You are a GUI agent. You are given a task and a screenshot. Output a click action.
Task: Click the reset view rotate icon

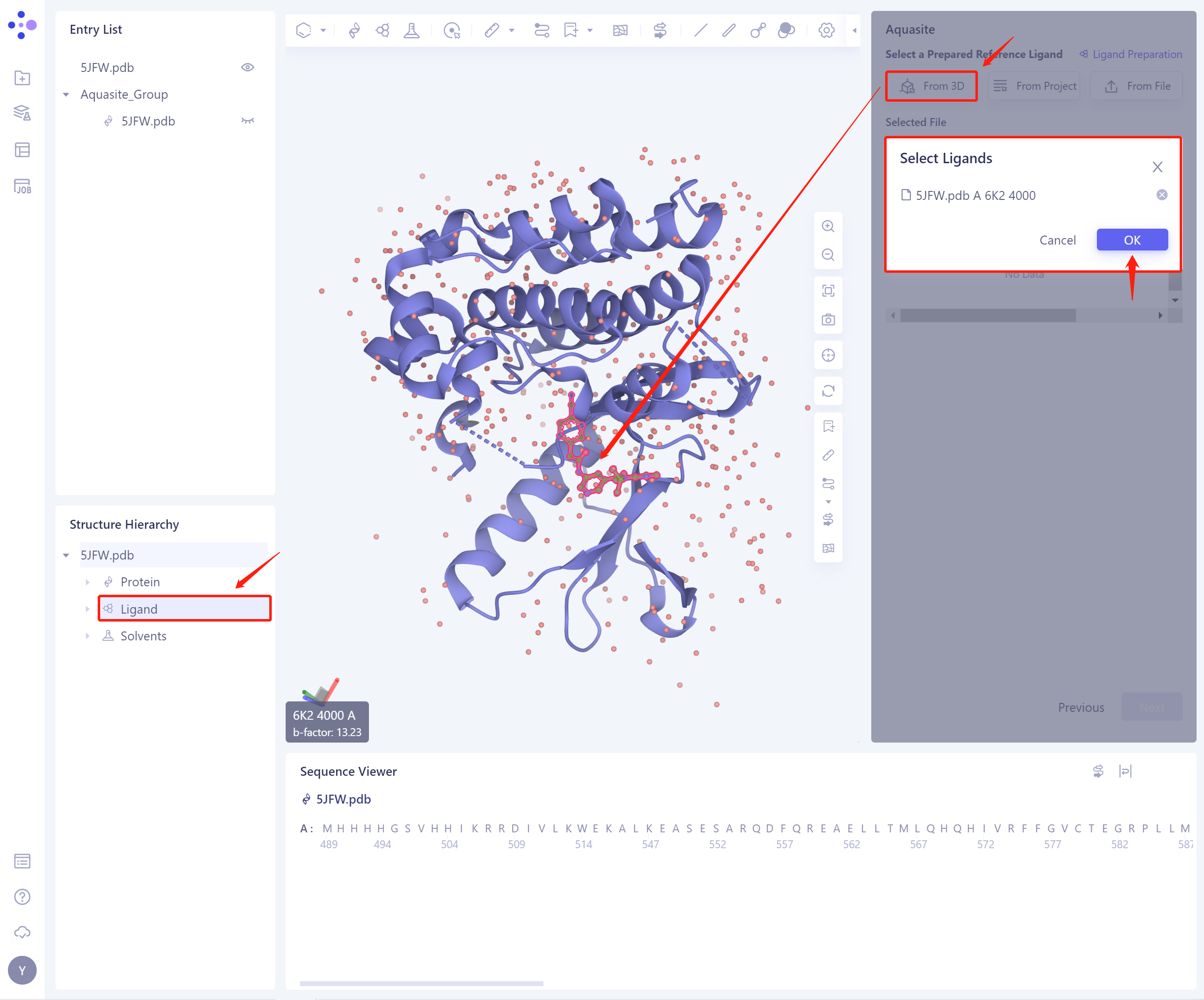pos(828,391)
